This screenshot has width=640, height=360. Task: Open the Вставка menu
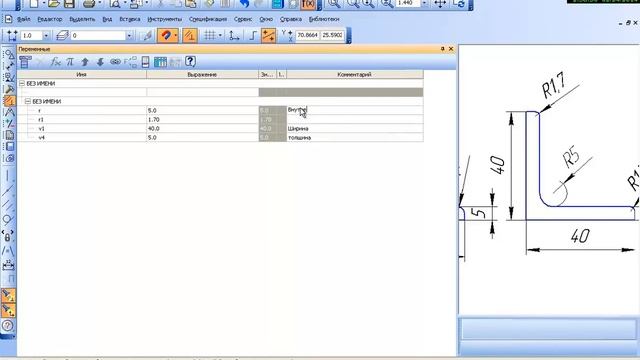130,19
